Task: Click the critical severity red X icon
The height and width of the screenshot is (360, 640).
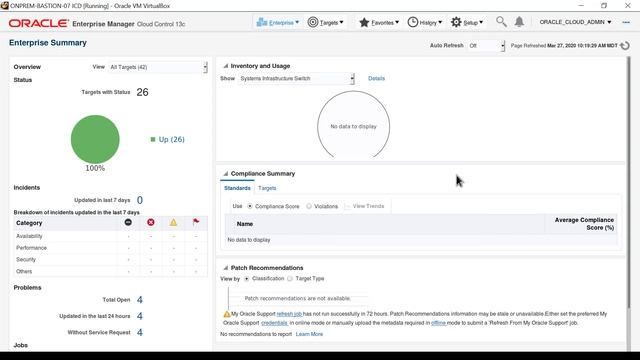Action: point(151,222)
